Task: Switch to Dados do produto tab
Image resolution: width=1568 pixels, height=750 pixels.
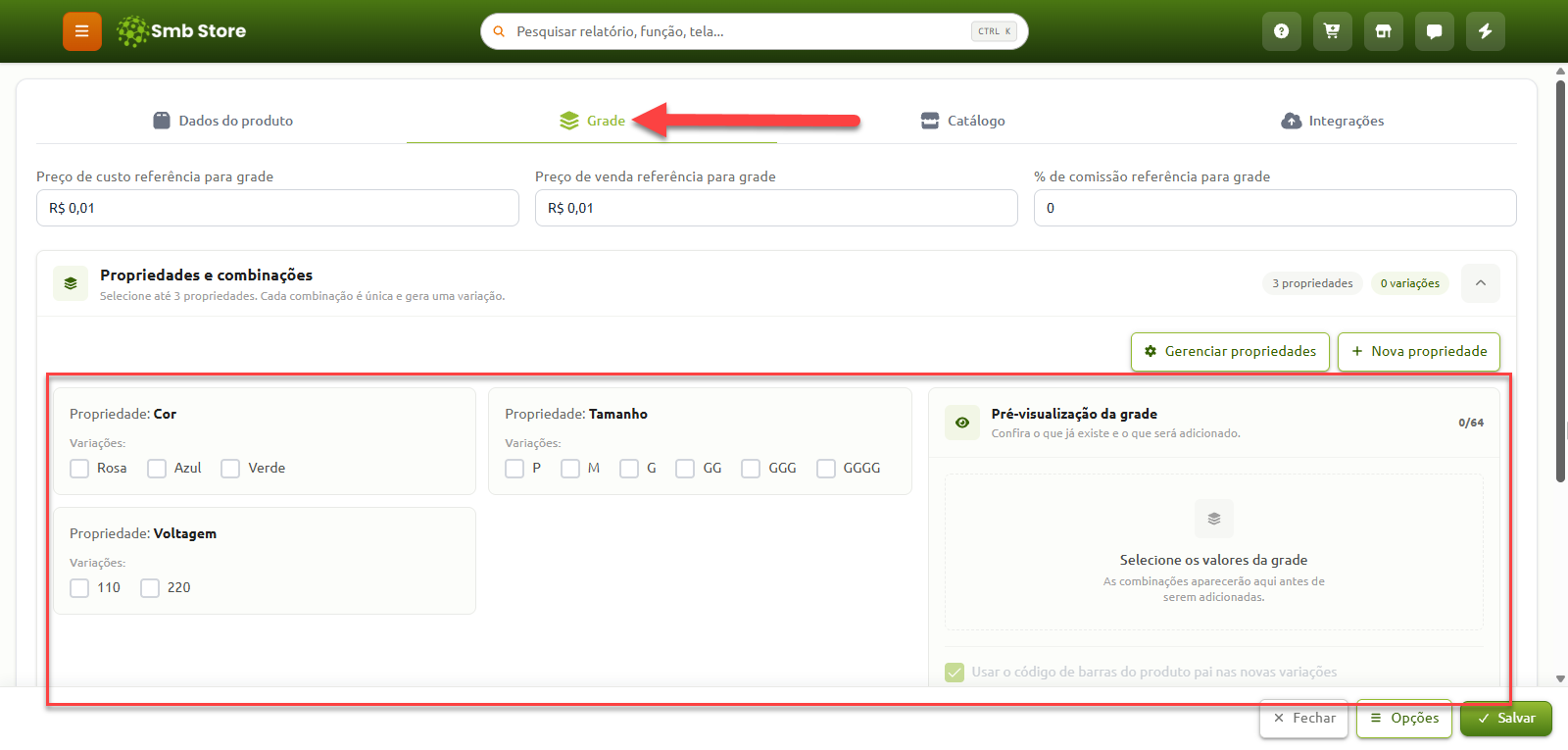Action: point(222,121)
